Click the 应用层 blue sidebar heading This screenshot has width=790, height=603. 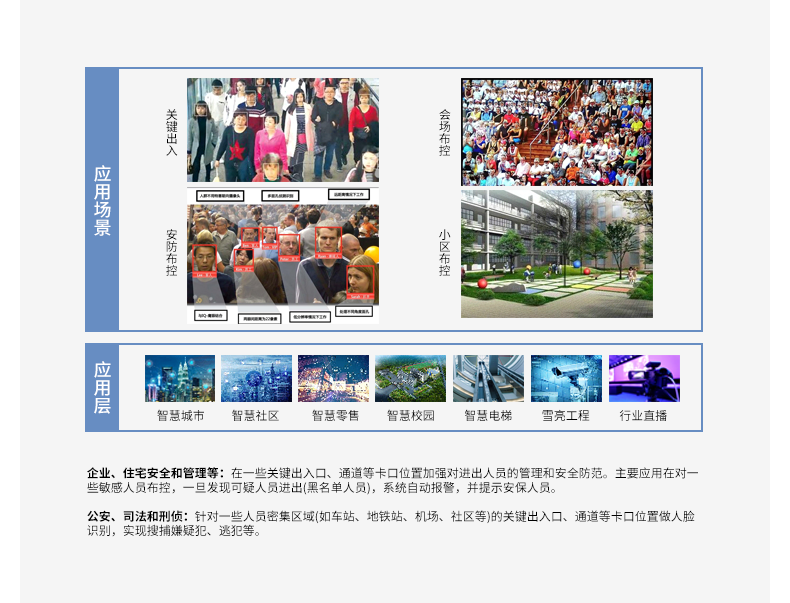click(x=102, y=387)
